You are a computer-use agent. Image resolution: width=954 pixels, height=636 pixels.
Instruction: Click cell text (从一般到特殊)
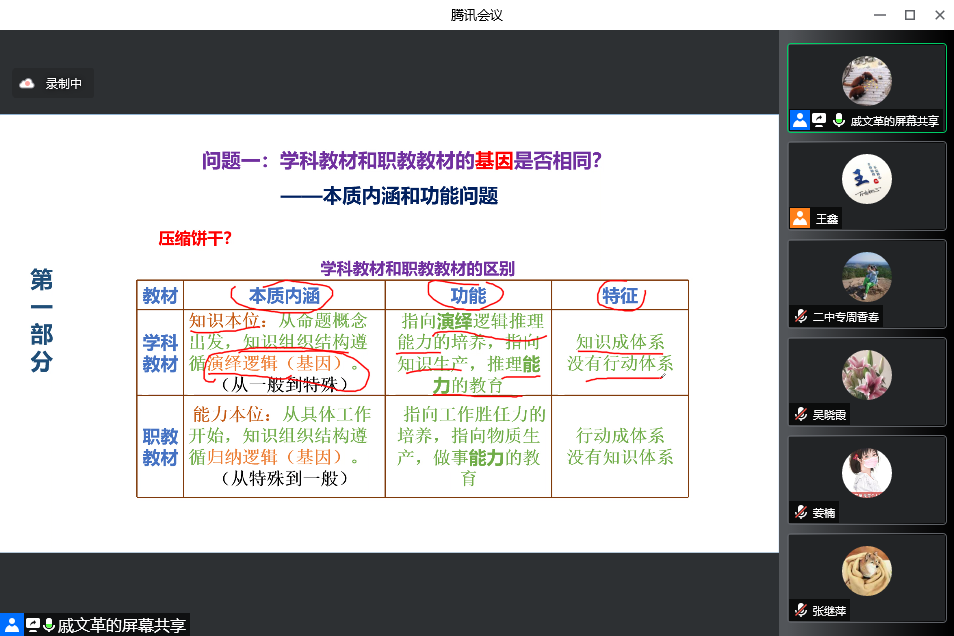(284, 385)
